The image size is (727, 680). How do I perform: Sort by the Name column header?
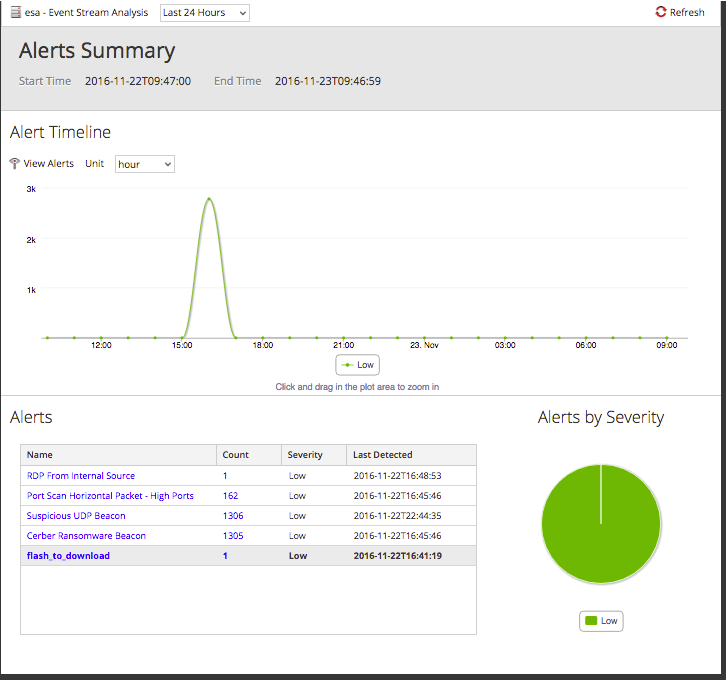pos(40,455)
